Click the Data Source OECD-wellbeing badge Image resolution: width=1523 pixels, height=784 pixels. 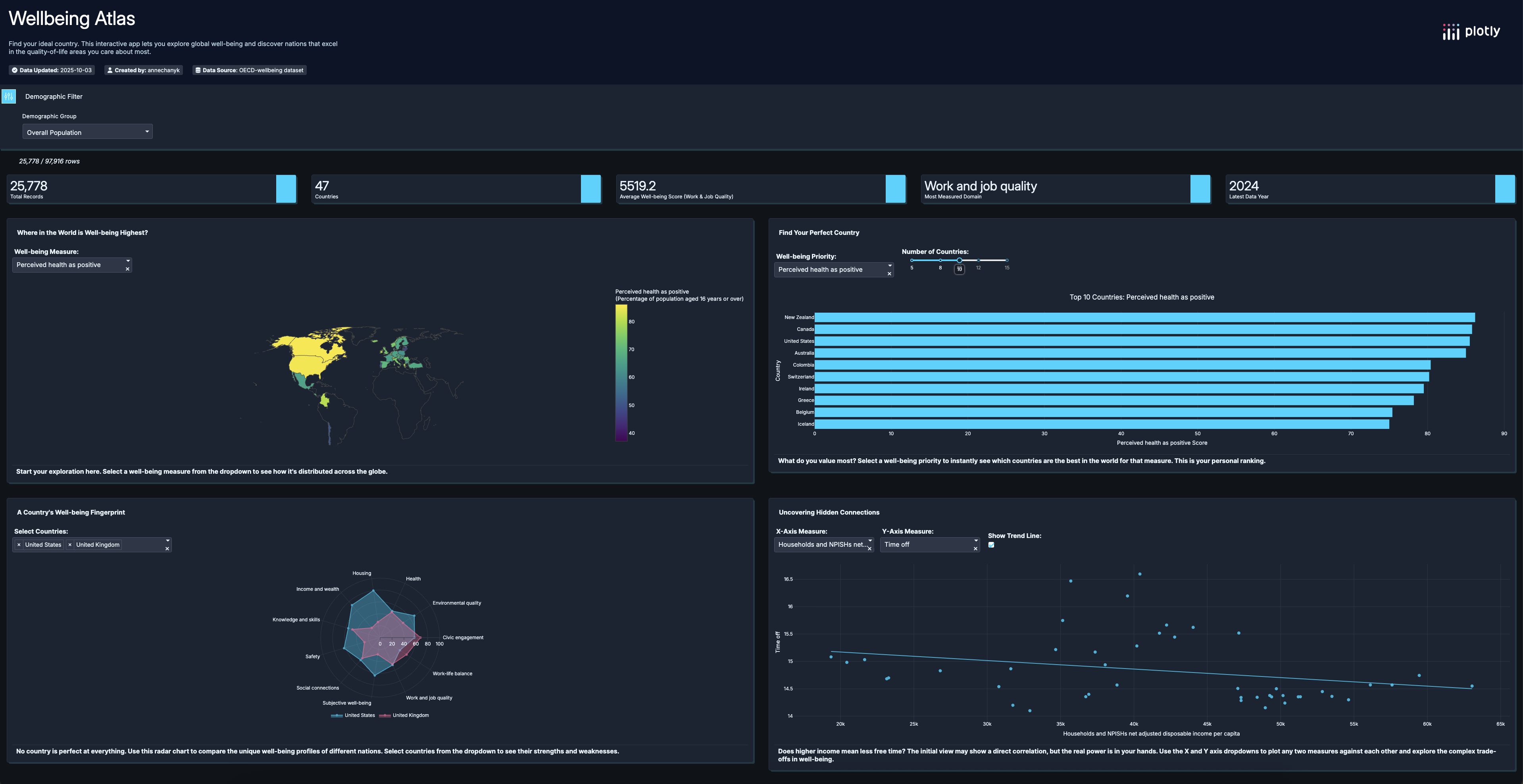[250, 70]
